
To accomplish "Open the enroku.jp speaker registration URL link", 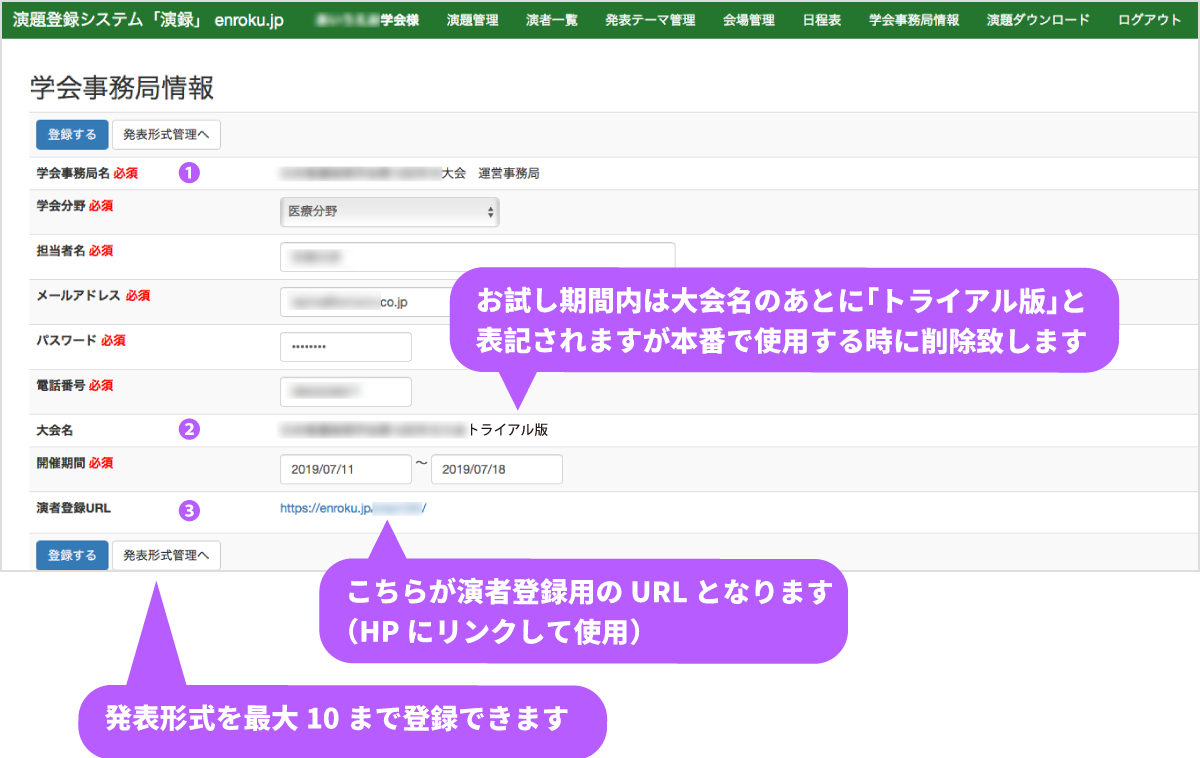I will pyautogui.click(x=354, y=508).
